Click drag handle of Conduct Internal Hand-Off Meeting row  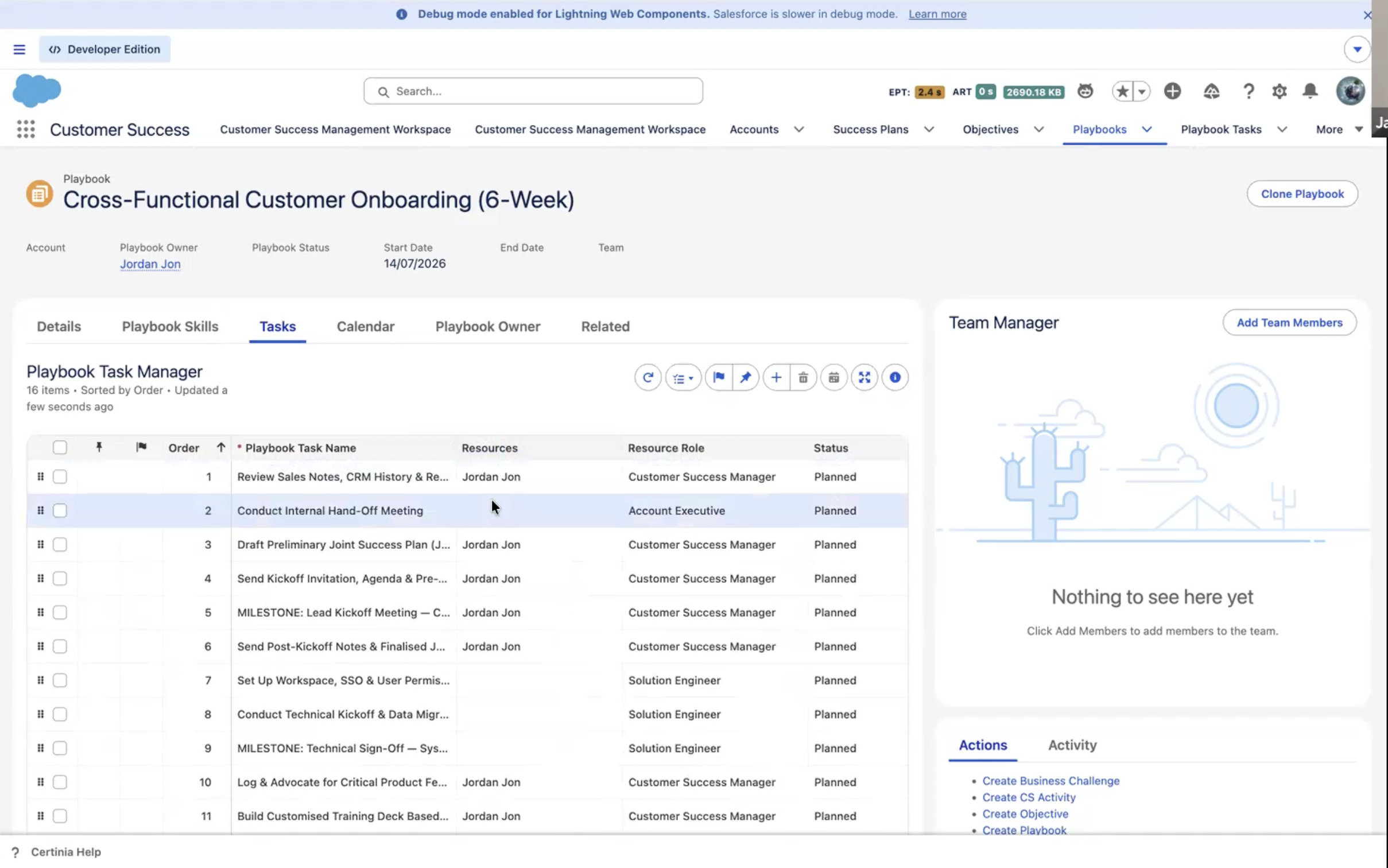(40, 510)
